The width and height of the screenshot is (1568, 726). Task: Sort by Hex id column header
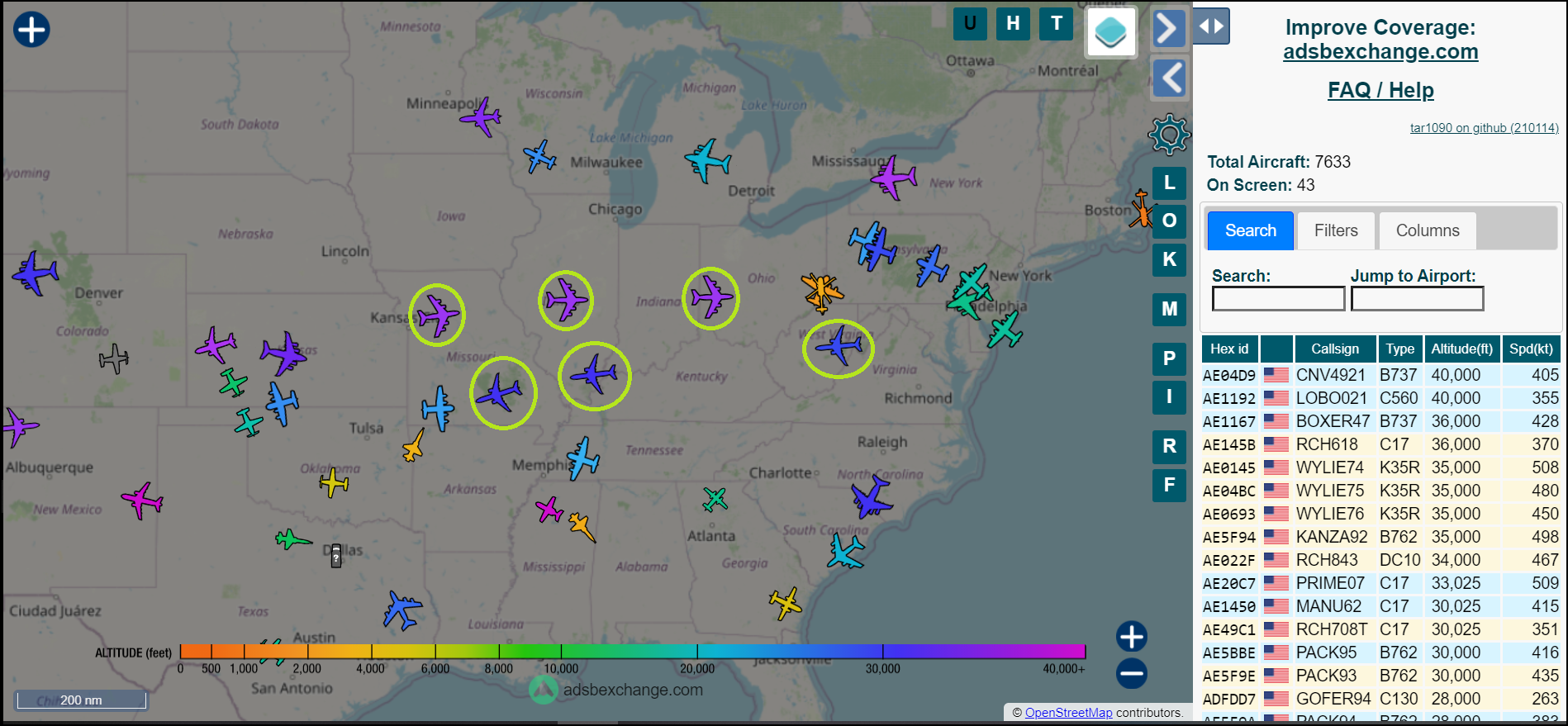1229,349
